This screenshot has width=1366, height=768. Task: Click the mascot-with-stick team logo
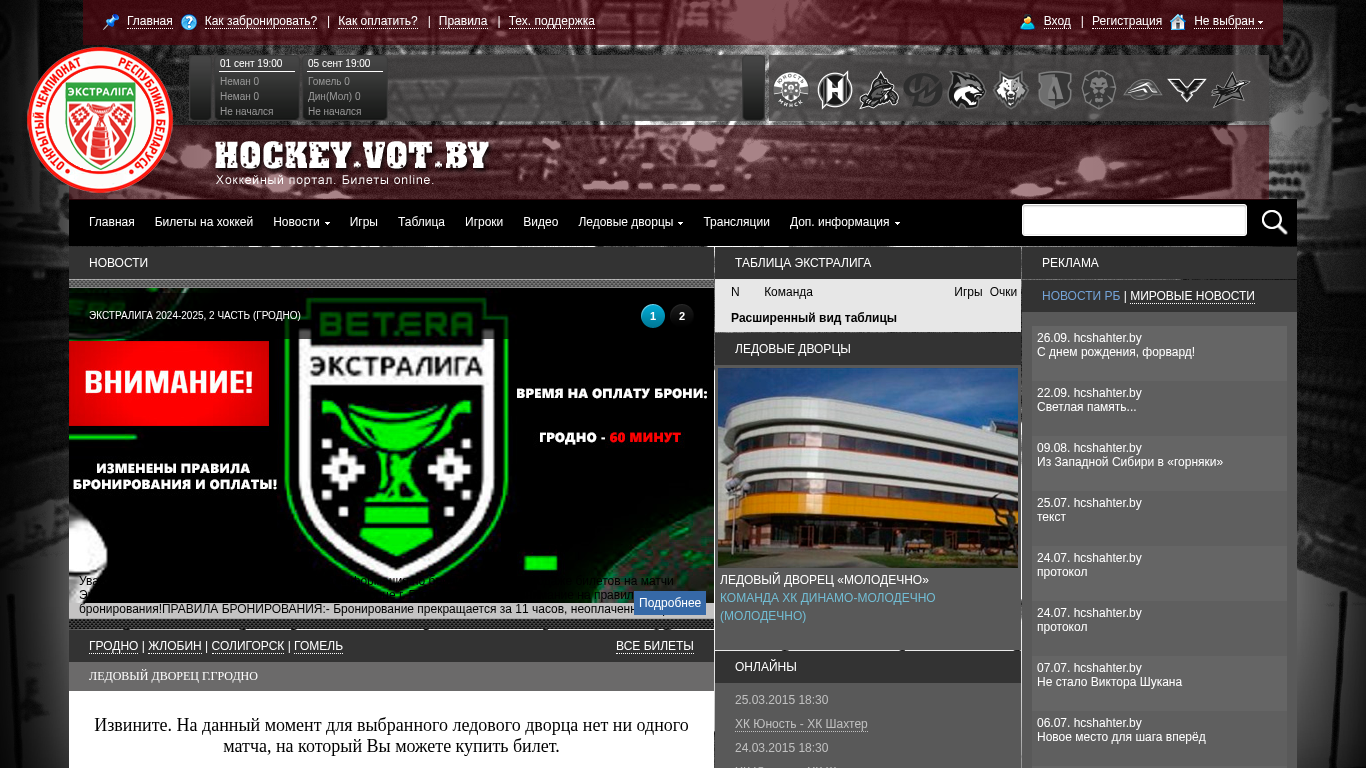point(879,90)
